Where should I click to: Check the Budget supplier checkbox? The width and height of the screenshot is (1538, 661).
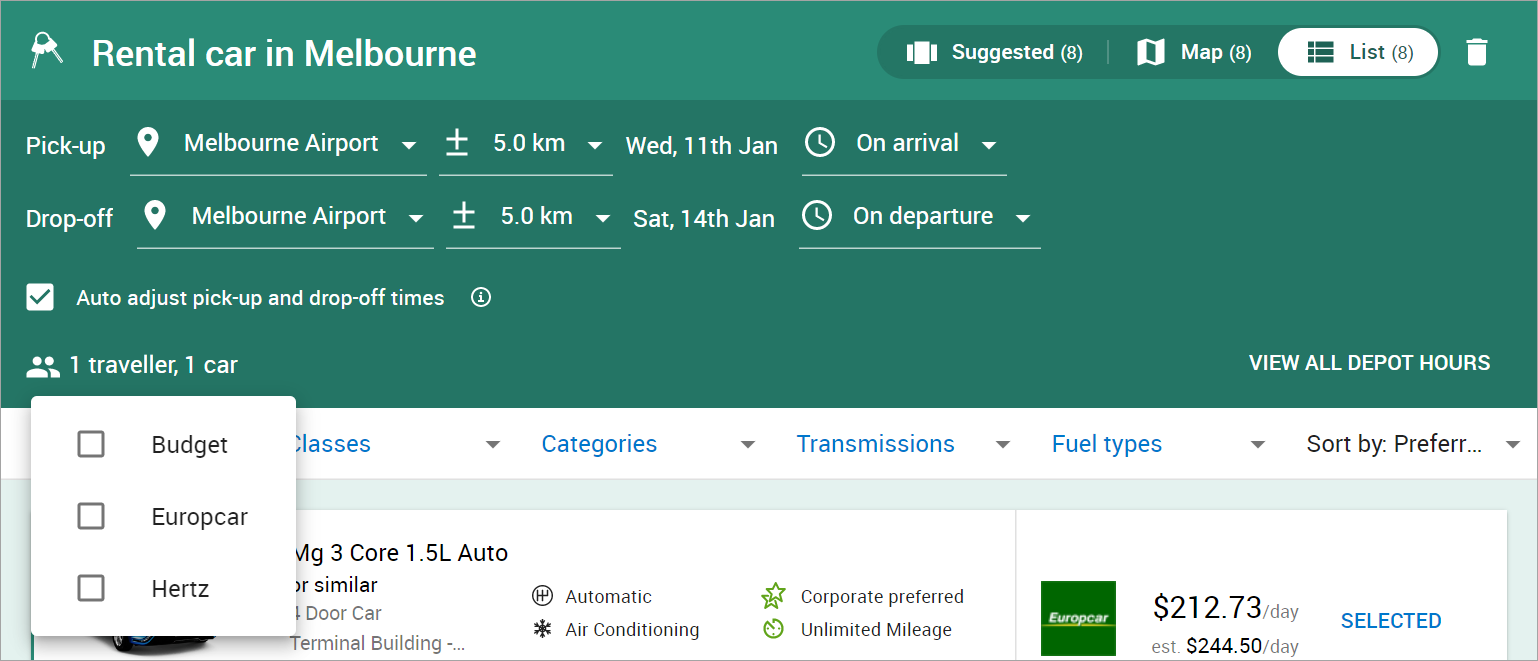(91, 444)
